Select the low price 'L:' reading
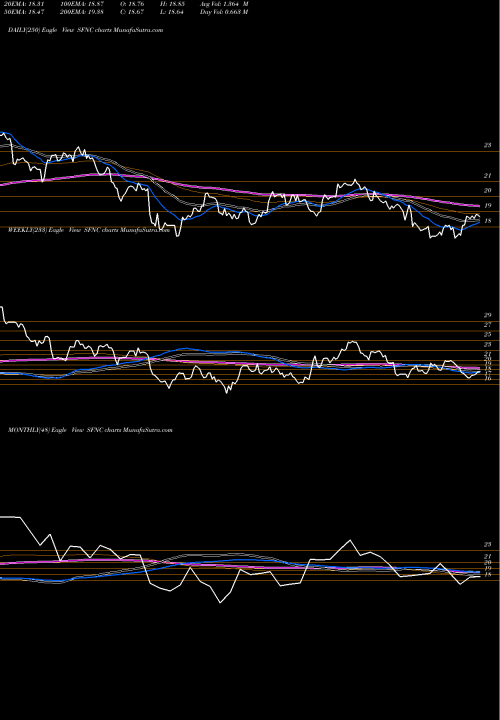500x720 pixels. [x=172, y=12]
